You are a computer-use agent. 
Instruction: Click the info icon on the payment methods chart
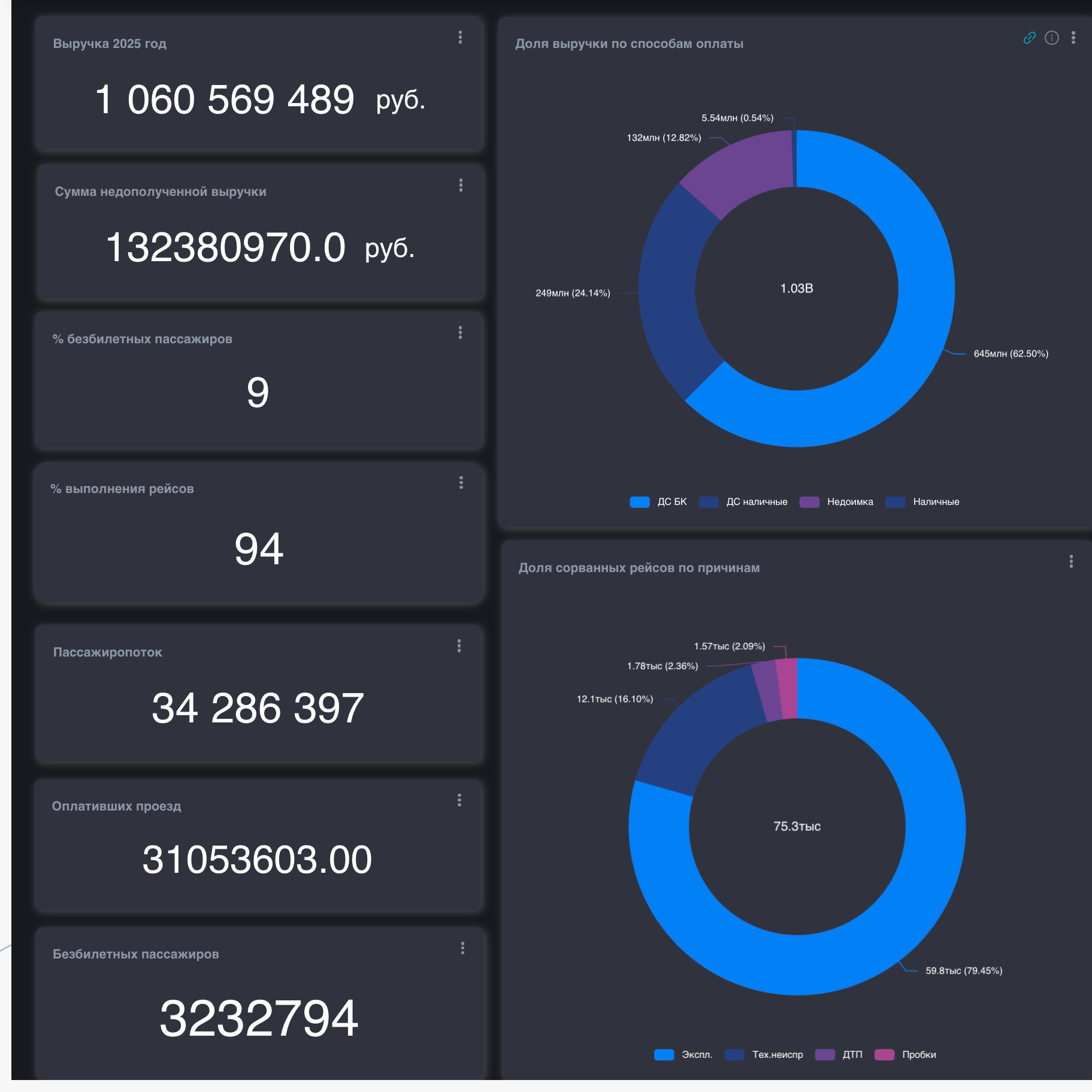[x=1051, y=38]
